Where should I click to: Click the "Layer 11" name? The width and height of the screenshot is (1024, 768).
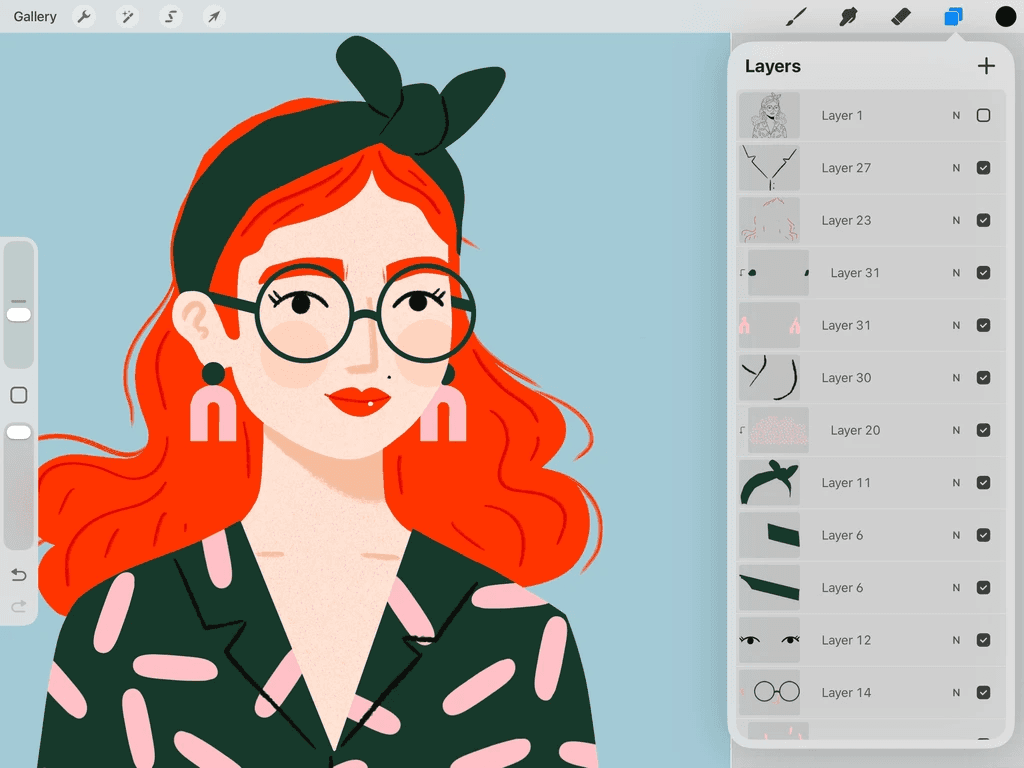pos(846,483)
